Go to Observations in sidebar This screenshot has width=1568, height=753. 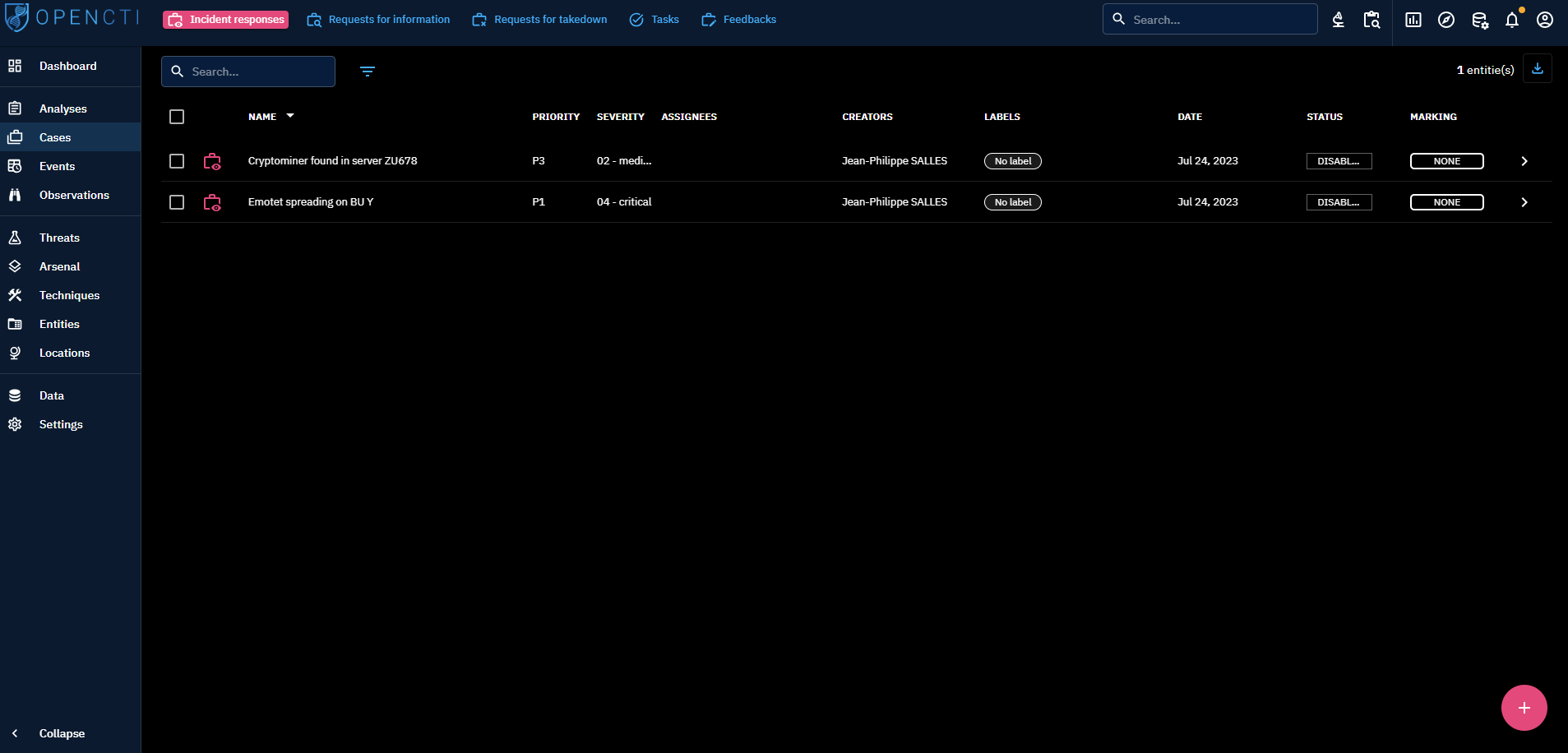pyautogui.click(x=74, y=195)
